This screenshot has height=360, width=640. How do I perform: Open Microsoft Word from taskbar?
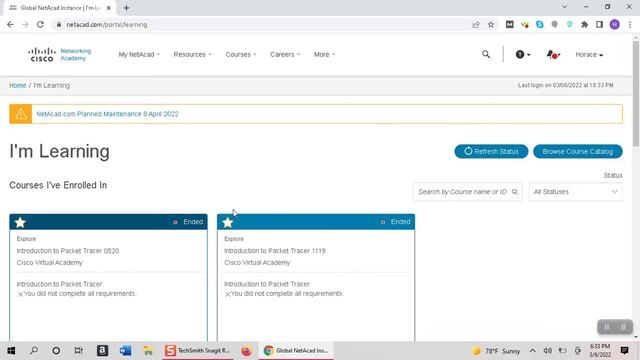[x=125, y=351]
